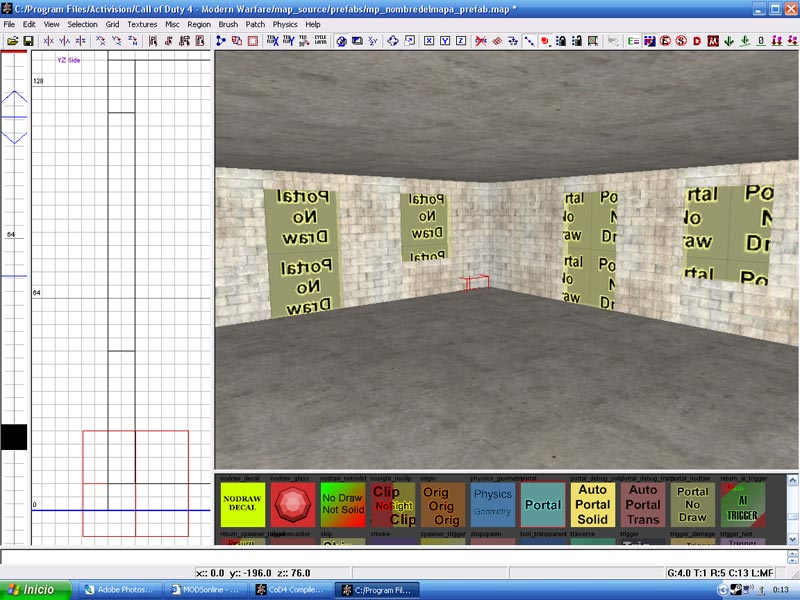800x600 pixels.
Task: Click the blue three-node vertex icon
Action: click(220, 41)
